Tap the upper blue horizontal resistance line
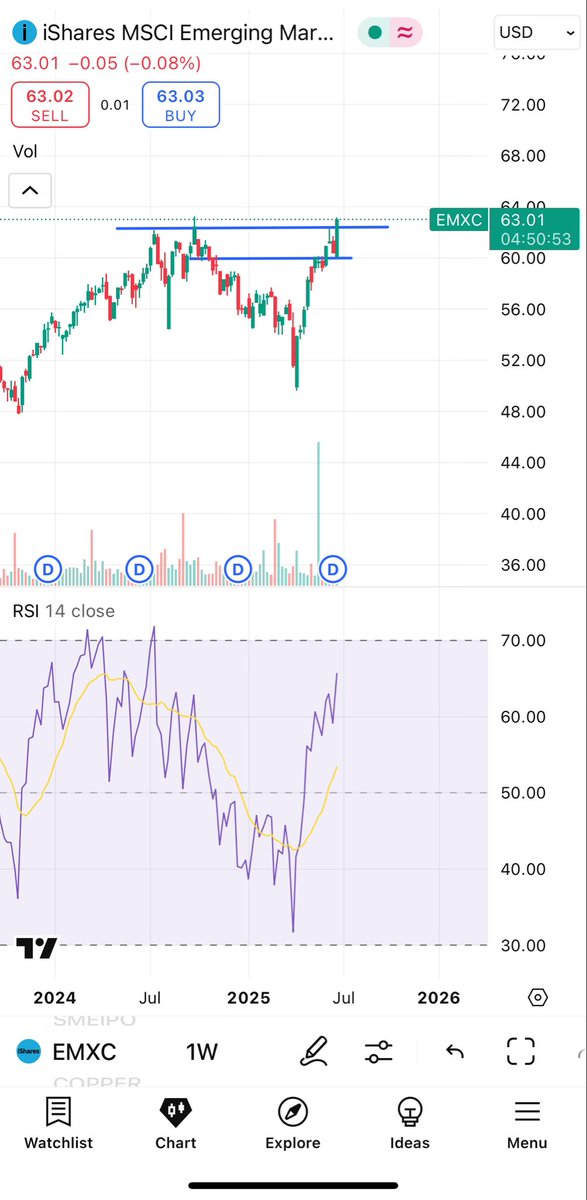The height and width of the screenshot is (1200, 587). [252, 228]
